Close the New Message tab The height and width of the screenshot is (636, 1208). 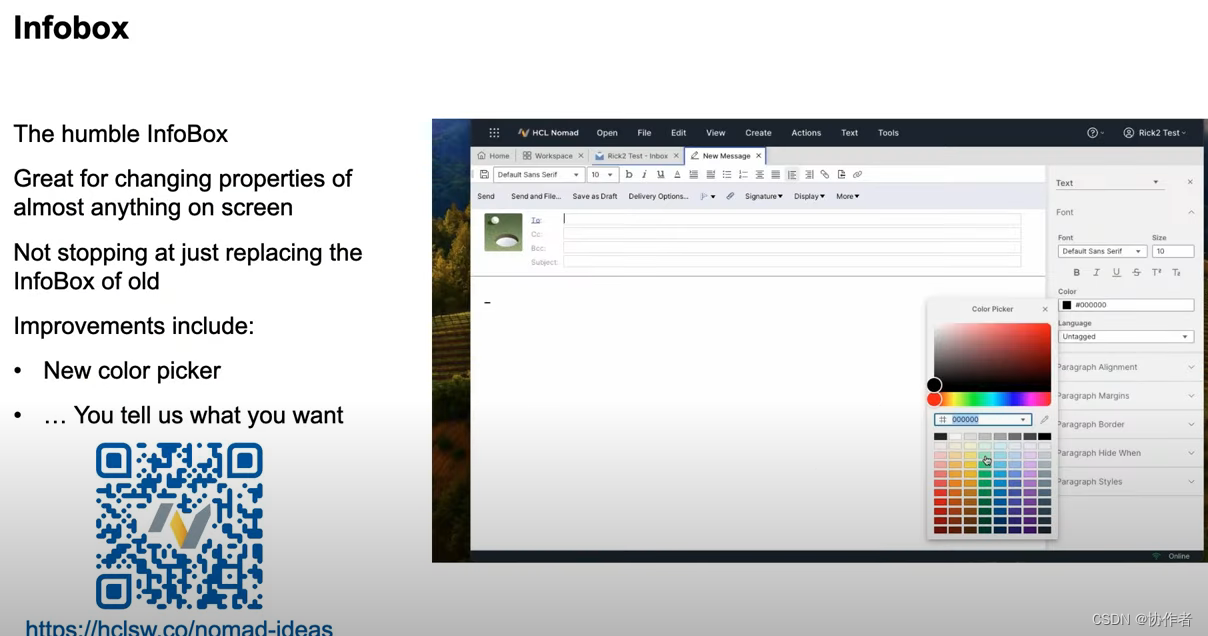(759, 156)
